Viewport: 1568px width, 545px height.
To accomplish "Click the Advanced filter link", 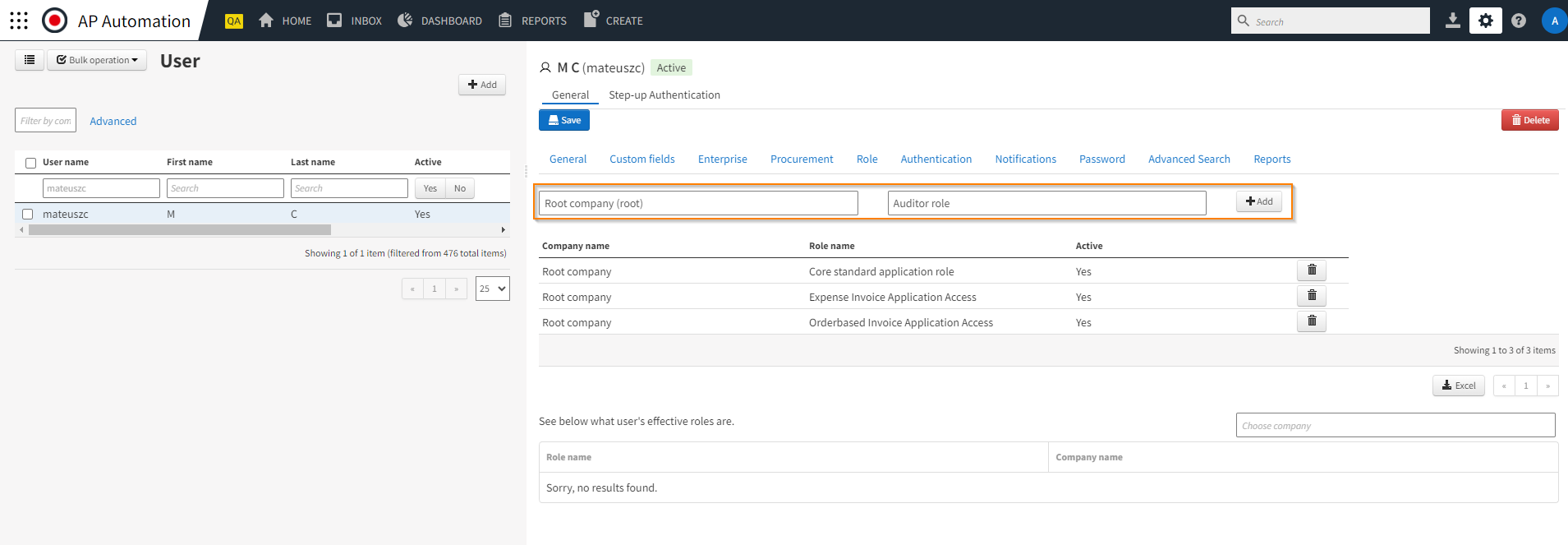I will (113, 122).
